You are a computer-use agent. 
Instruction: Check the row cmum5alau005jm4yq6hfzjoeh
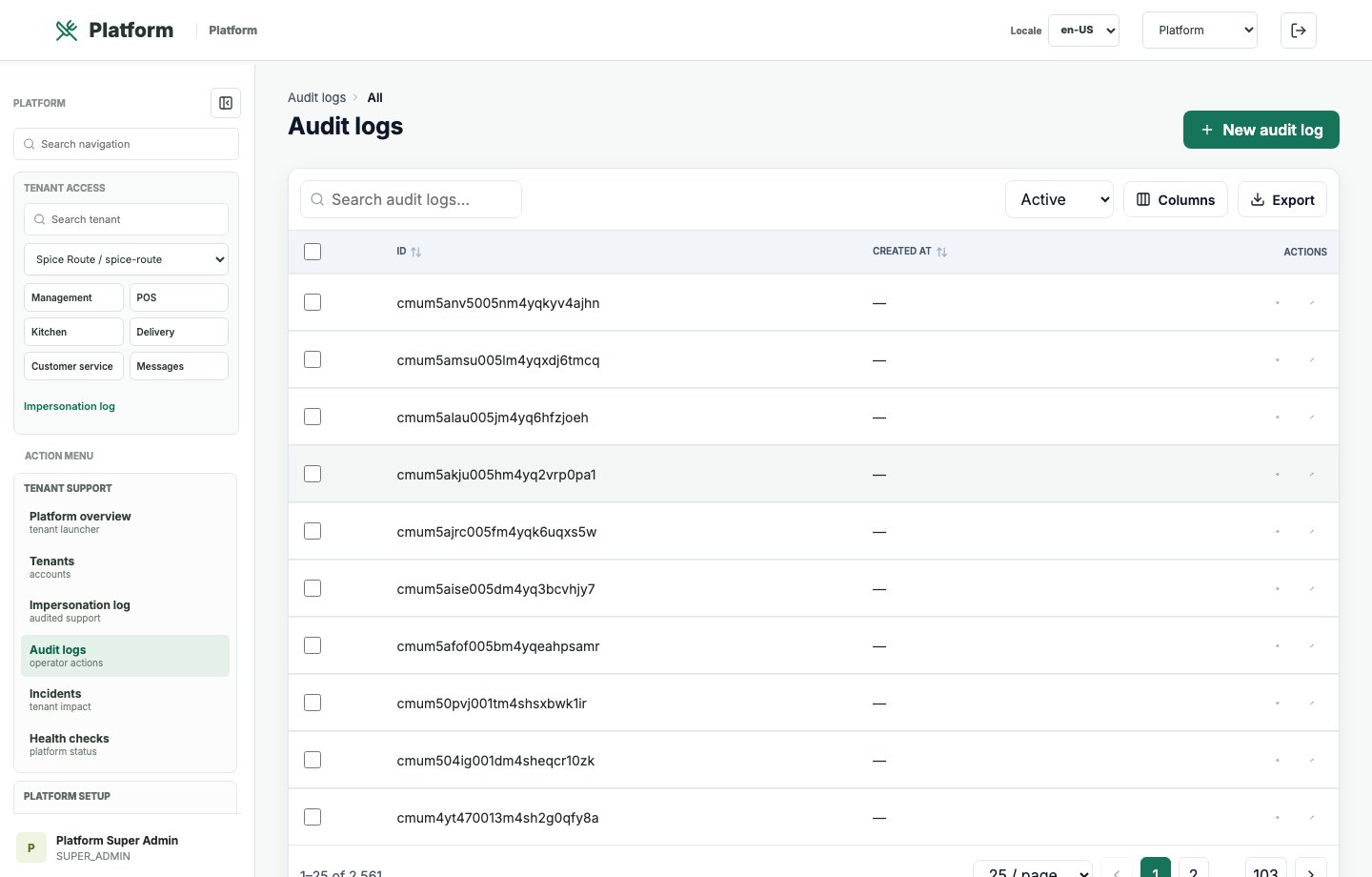pos(313,417)
